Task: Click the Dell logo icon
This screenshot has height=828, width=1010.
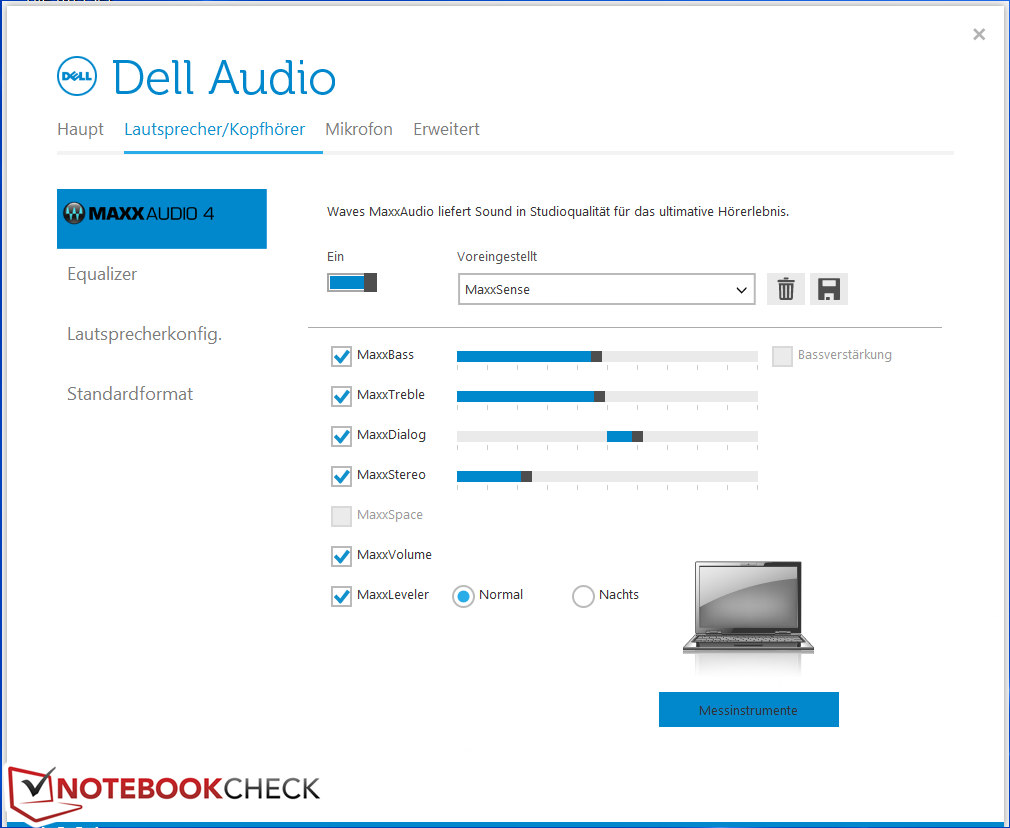Action: tap(77, 76)
